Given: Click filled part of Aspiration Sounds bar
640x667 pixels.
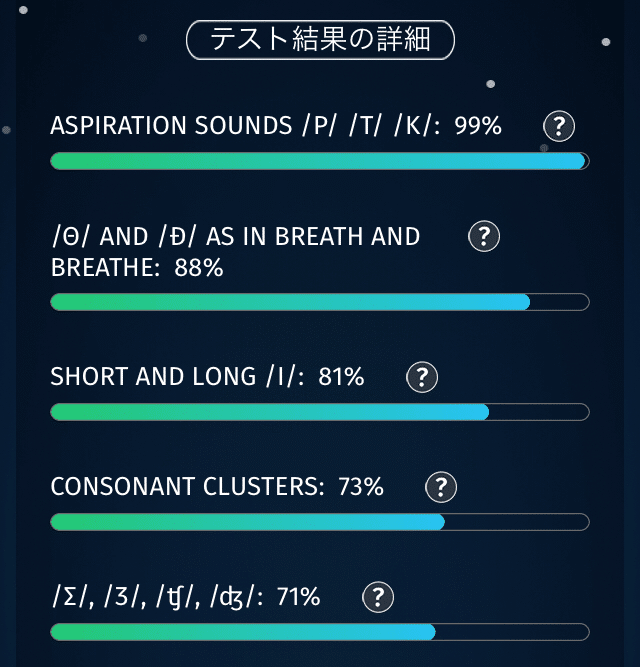Looking at the screenshot, I should 316,162.
